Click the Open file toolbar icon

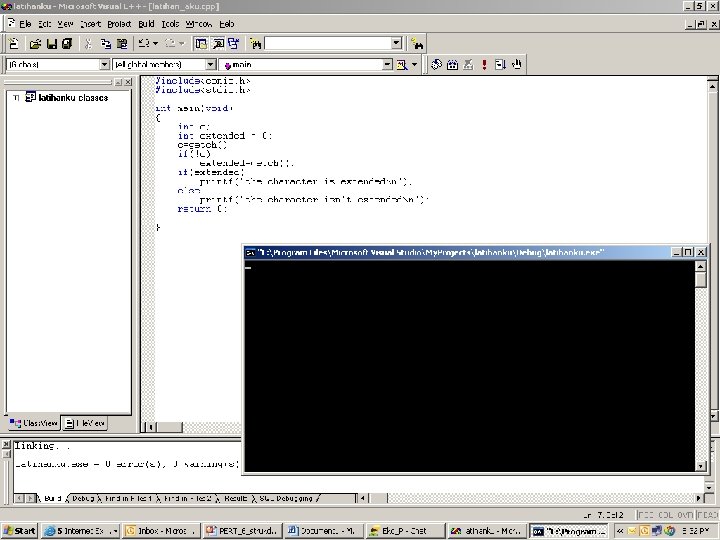click(36, 43)
